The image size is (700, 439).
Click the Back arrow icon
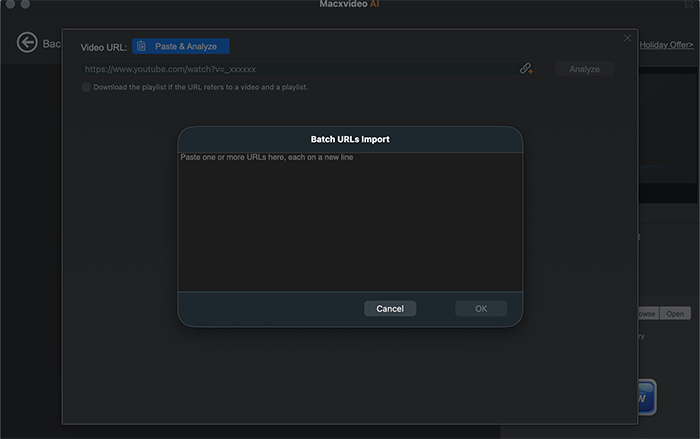[27, 43]
